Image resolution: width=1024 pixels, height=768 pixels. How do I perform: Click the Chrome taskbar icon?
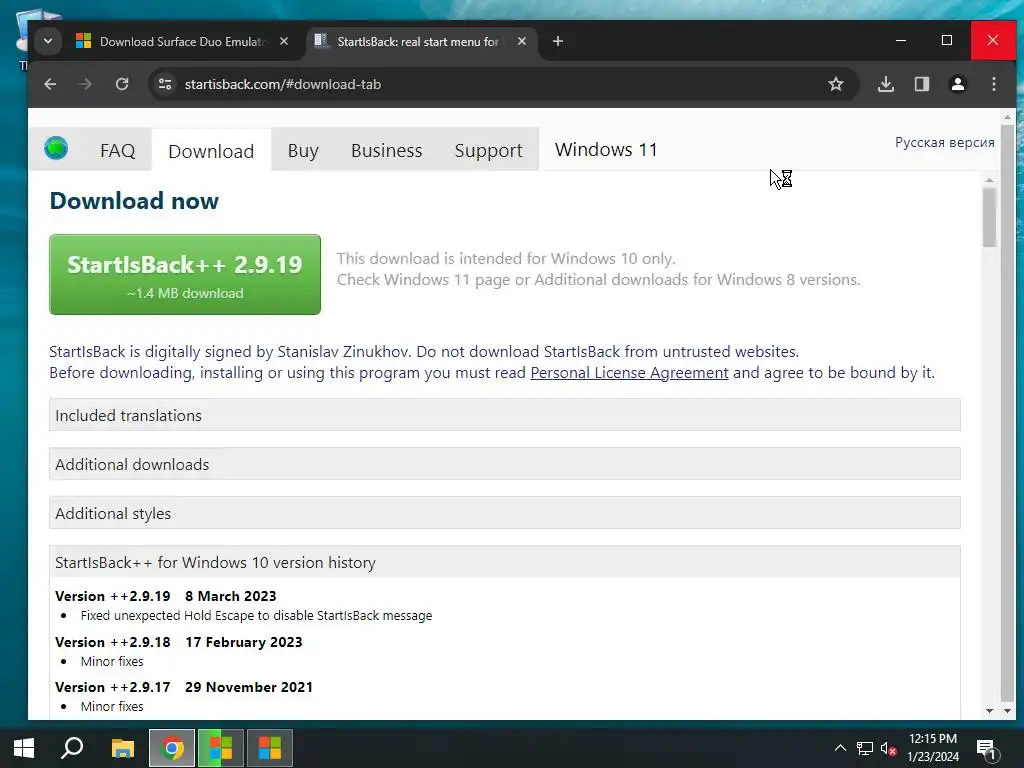point(172,748)
